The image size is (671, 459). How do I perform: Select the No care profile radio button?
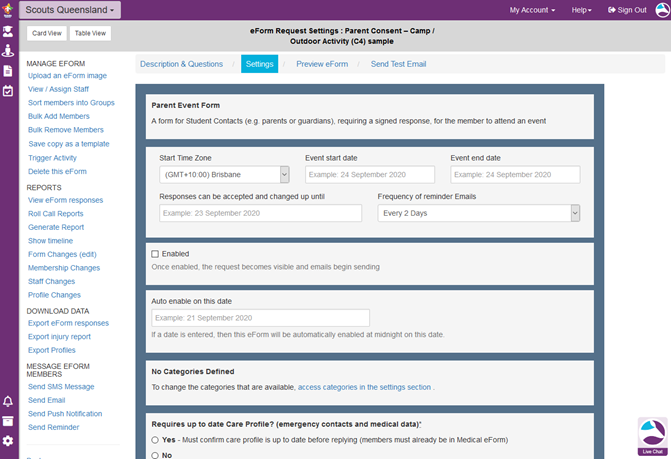[155, 455]
